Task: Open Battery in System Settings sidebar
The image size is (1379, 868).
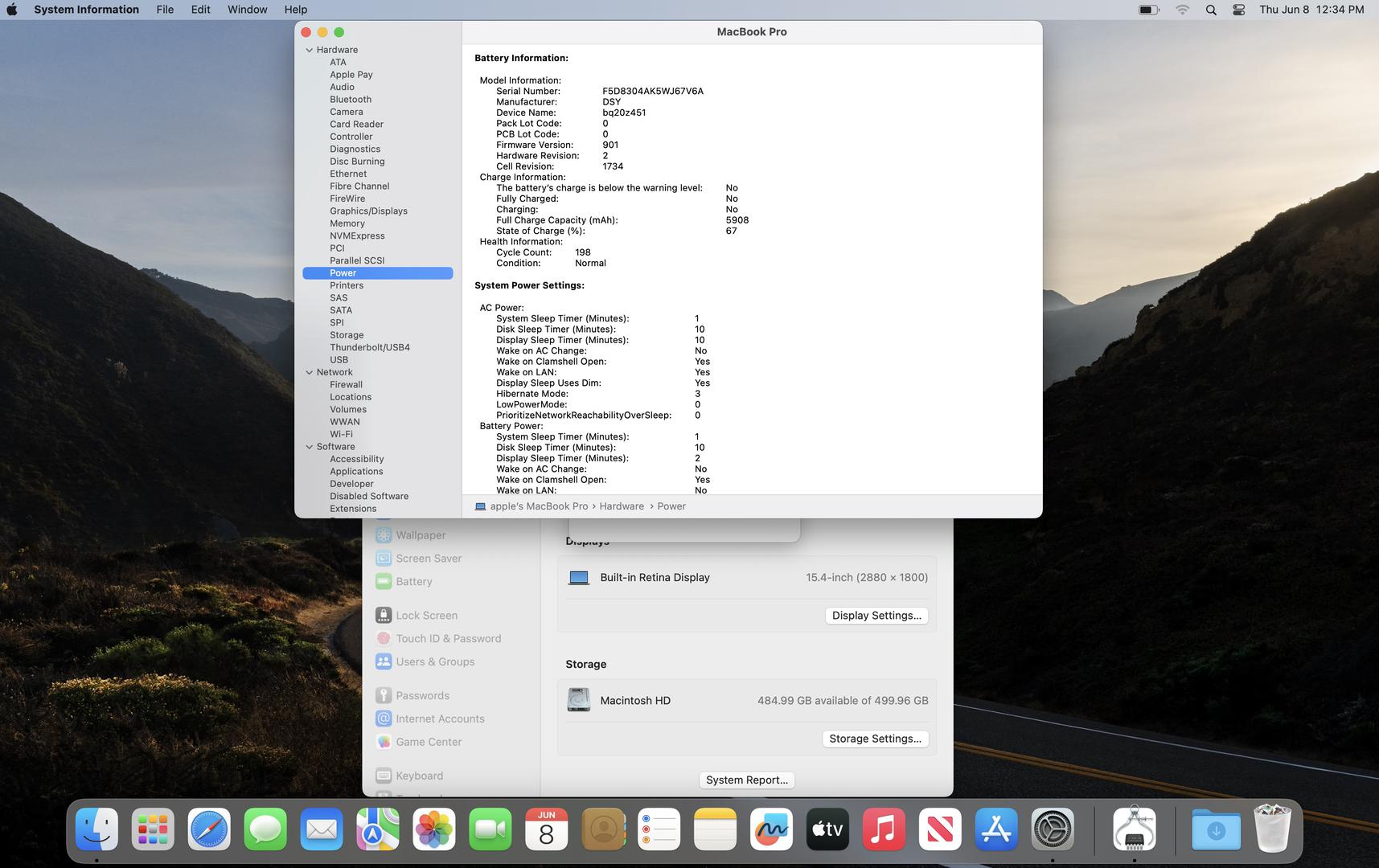Action: tap(404, 582)
